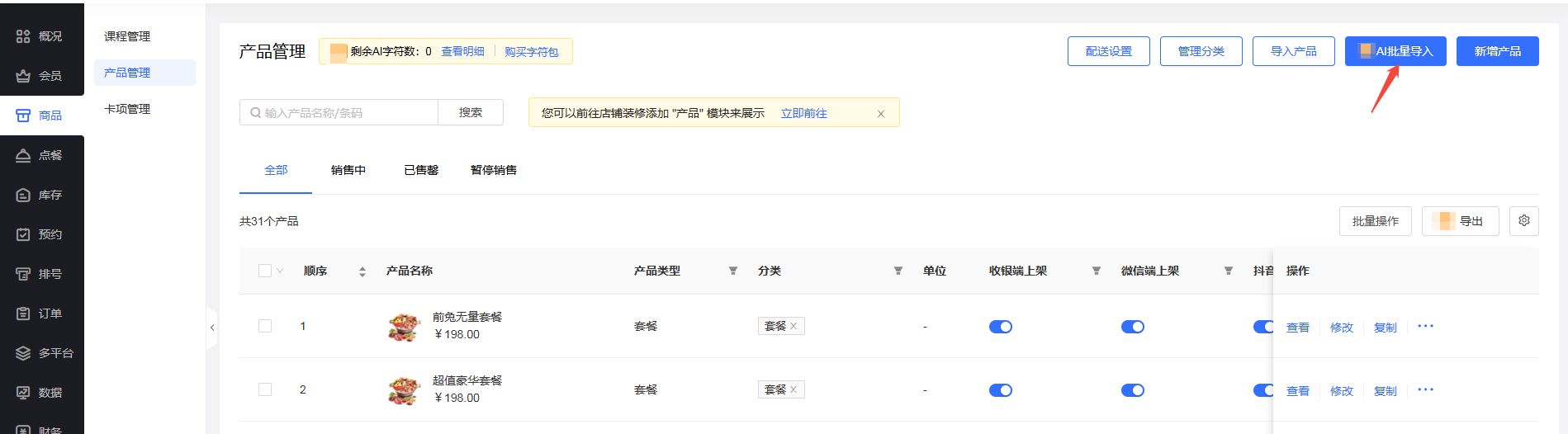Switch to the 已售罄 tab
1568x434 pixels.
pos(420,170)
